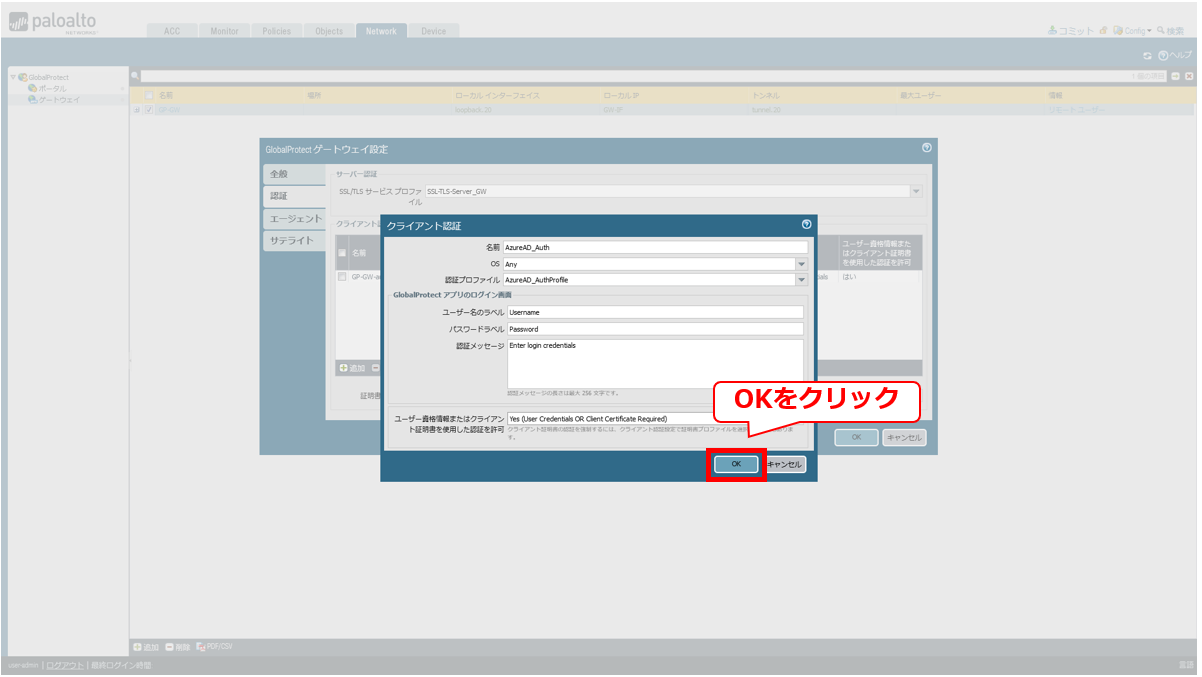The image size is (1202, 677).
Task: Open help icon of クライアント認証 dialog
Action: 806,225
